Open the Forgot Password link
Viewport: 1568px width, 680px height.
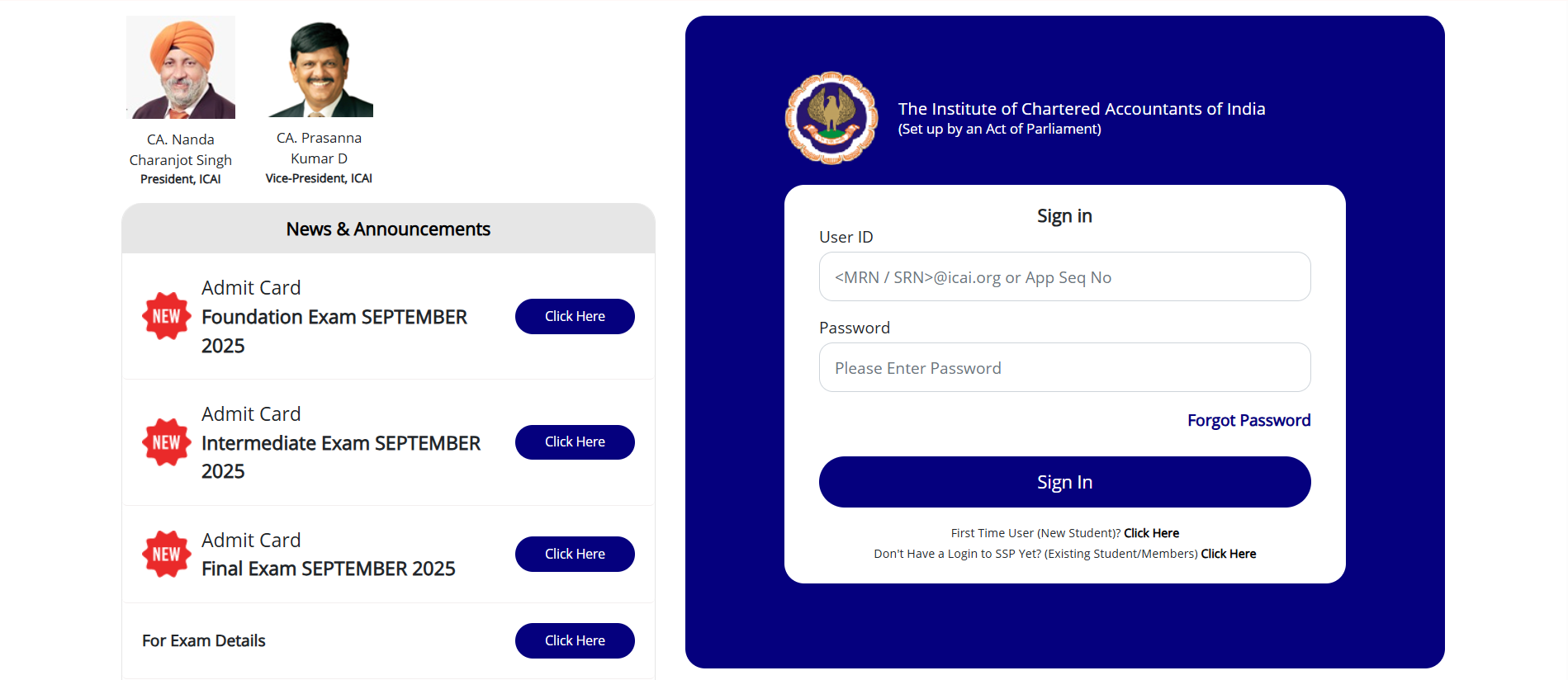pyautogui.click(x=1248, y=420)
